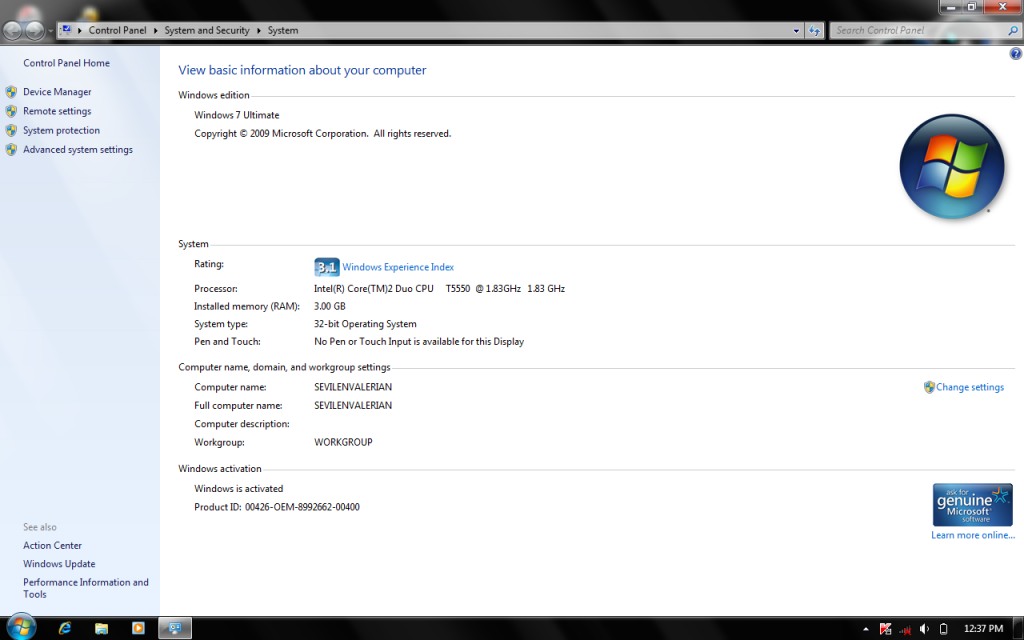Open Device Manager link

coord(57,92)
